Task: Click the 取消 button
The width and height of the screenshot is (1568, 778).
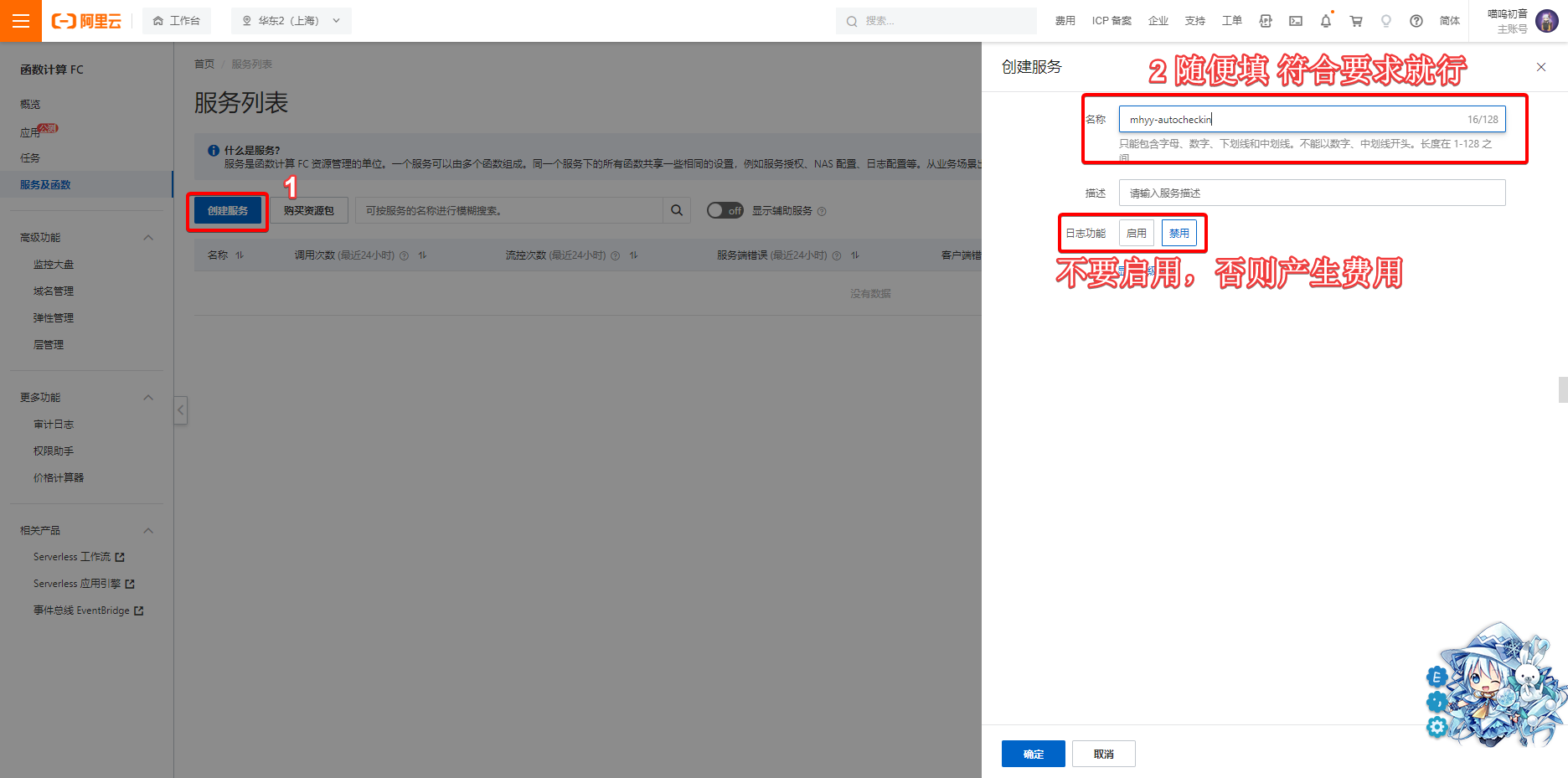Action: pos(1103,754)
